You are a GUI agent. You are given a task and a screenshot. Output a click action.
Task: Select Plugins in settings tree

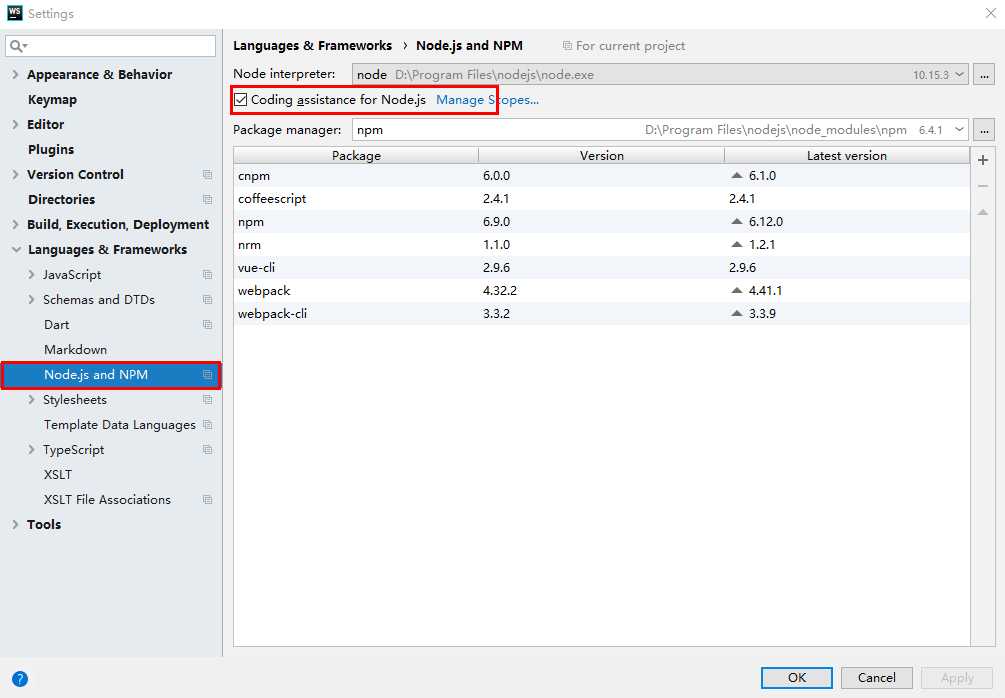pos(51,149)
